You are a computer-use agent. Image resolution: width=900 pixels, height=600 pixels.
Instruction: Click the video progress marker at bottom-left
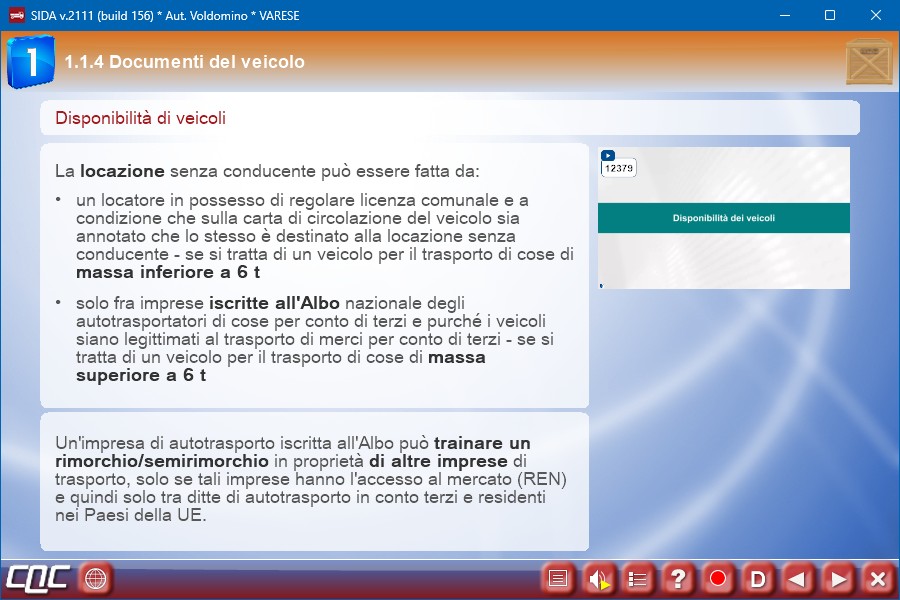601,286
